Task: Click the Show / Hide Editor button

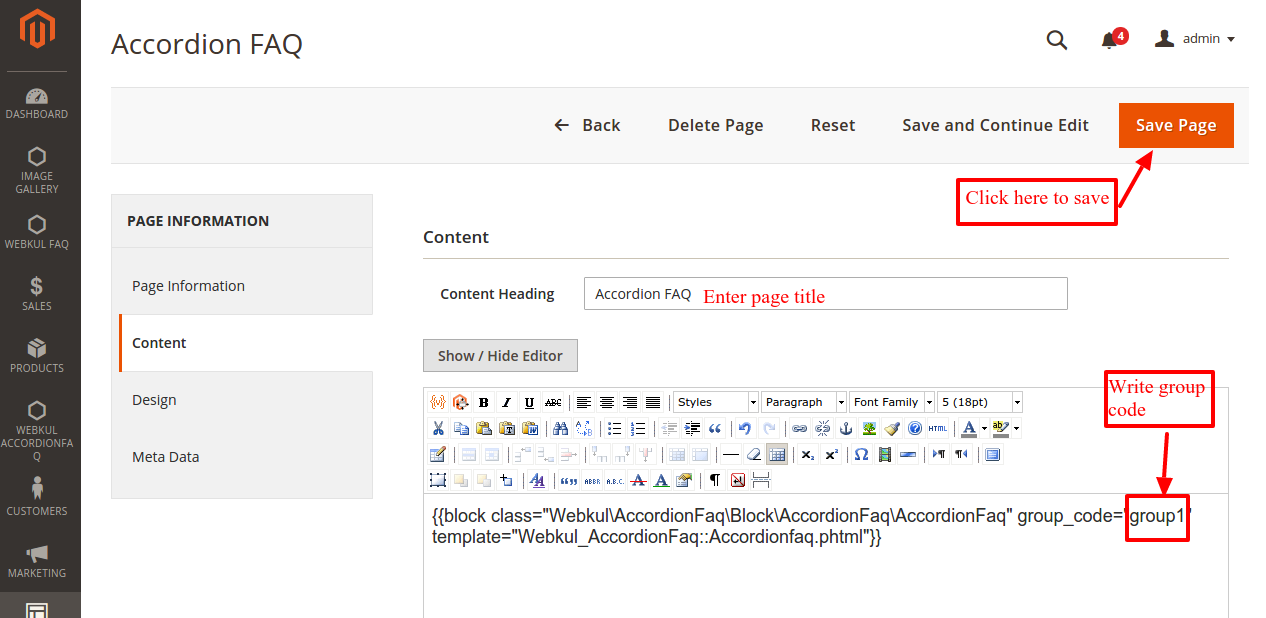Action: pos(500,355)
